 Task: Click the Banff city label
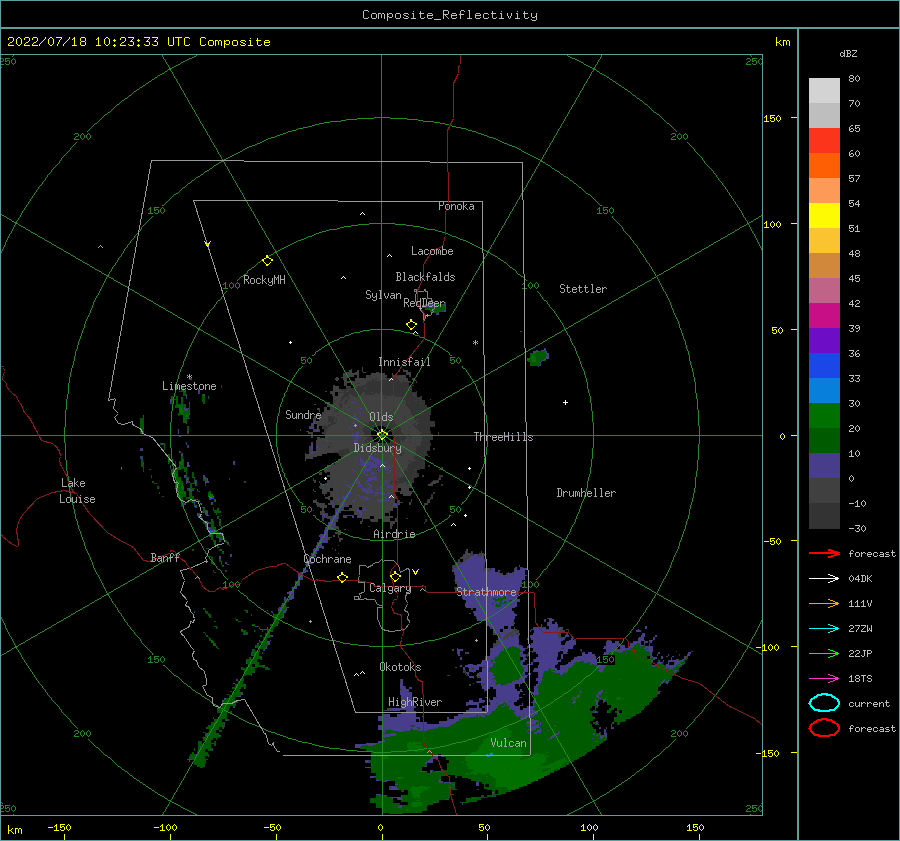[x=165, y=557]
